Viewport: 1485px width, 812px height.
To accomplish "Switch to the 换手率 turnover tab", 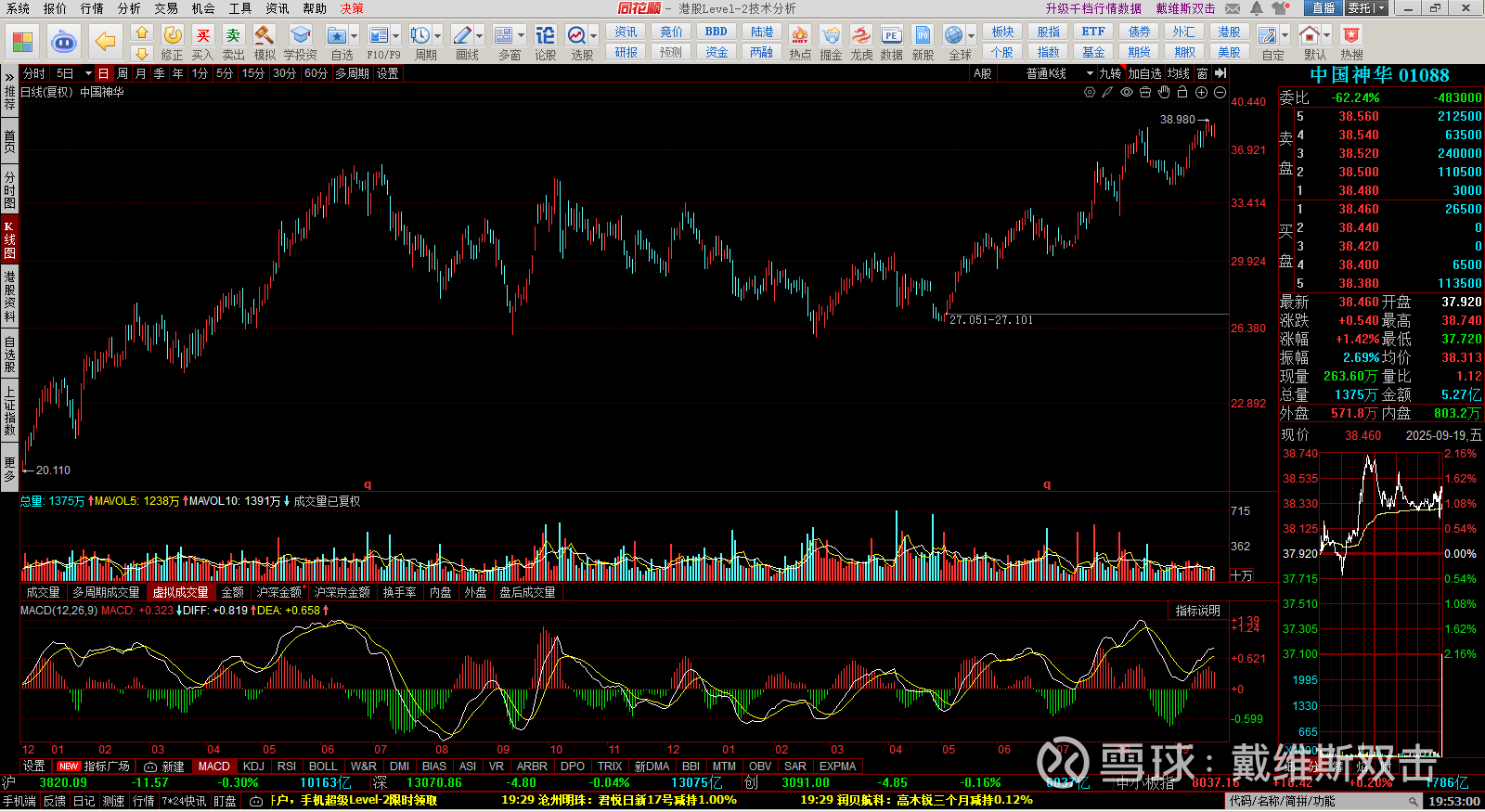I will [x=400, y=592].
